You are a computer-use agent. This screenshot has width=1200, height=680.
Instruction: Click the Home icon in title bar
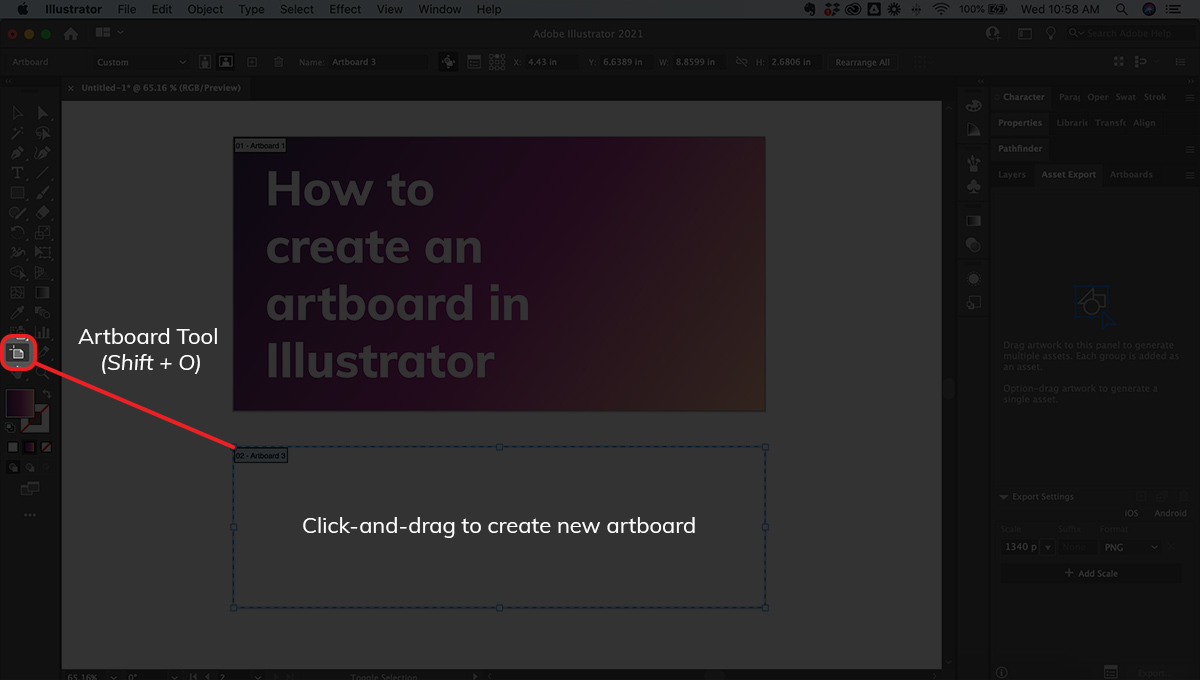71,33
